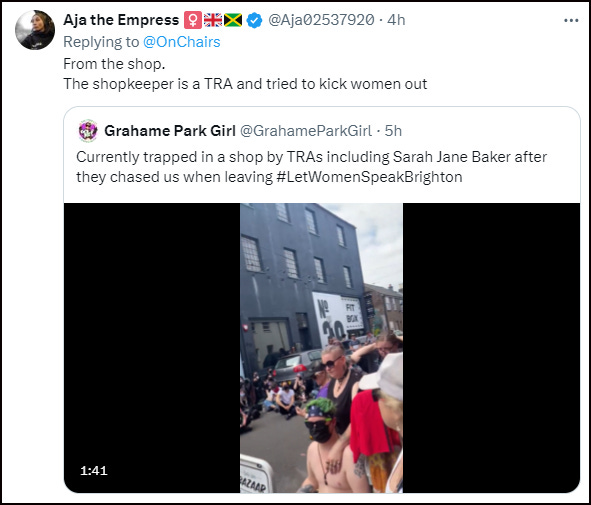Click the @OnChairs reply mention
This screenshot has height=505, width=591.
(x=181, y=42)
